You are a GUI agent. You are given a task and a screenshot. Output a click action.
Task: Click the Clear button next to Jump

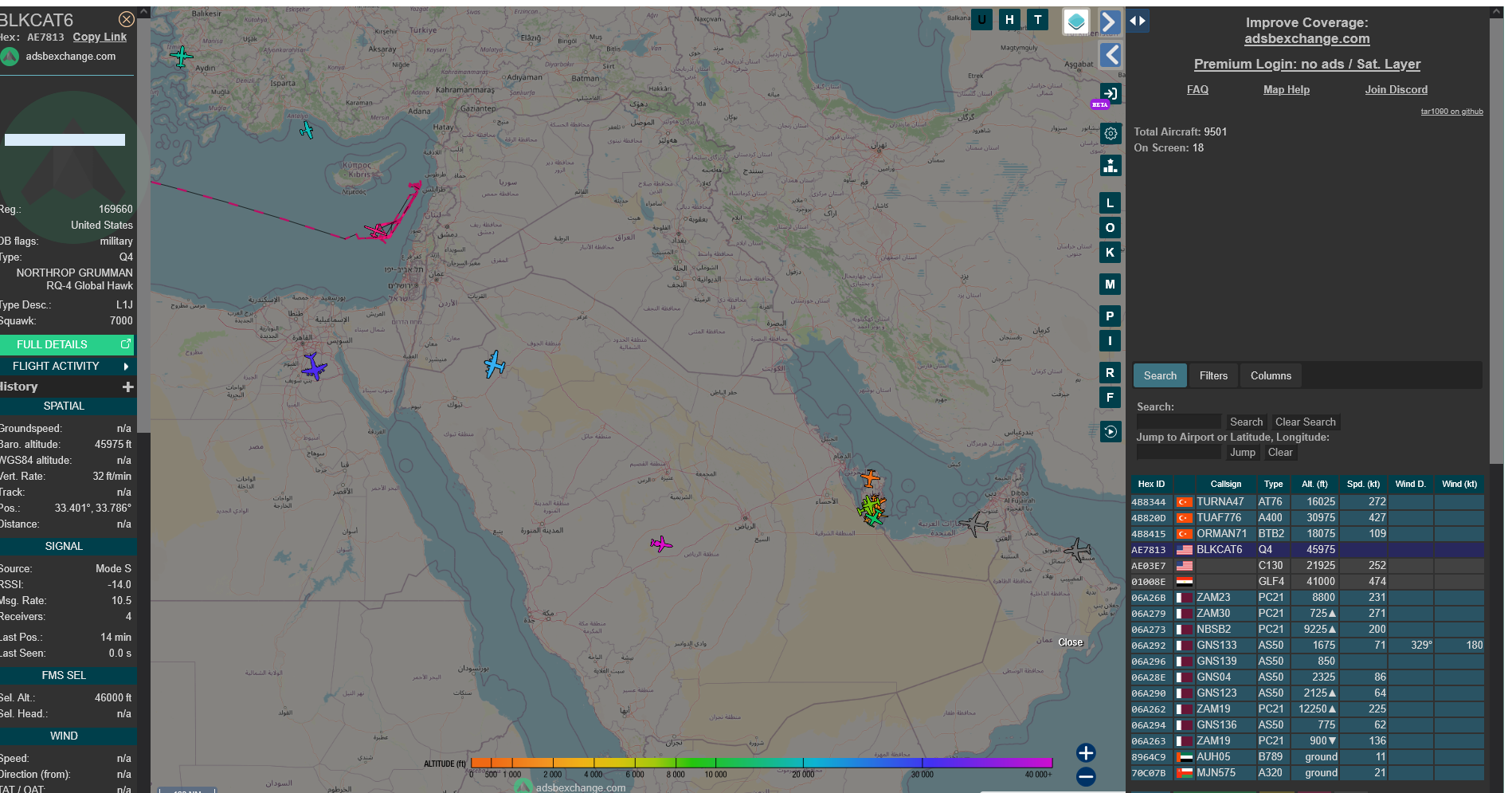pos(1280,452)
